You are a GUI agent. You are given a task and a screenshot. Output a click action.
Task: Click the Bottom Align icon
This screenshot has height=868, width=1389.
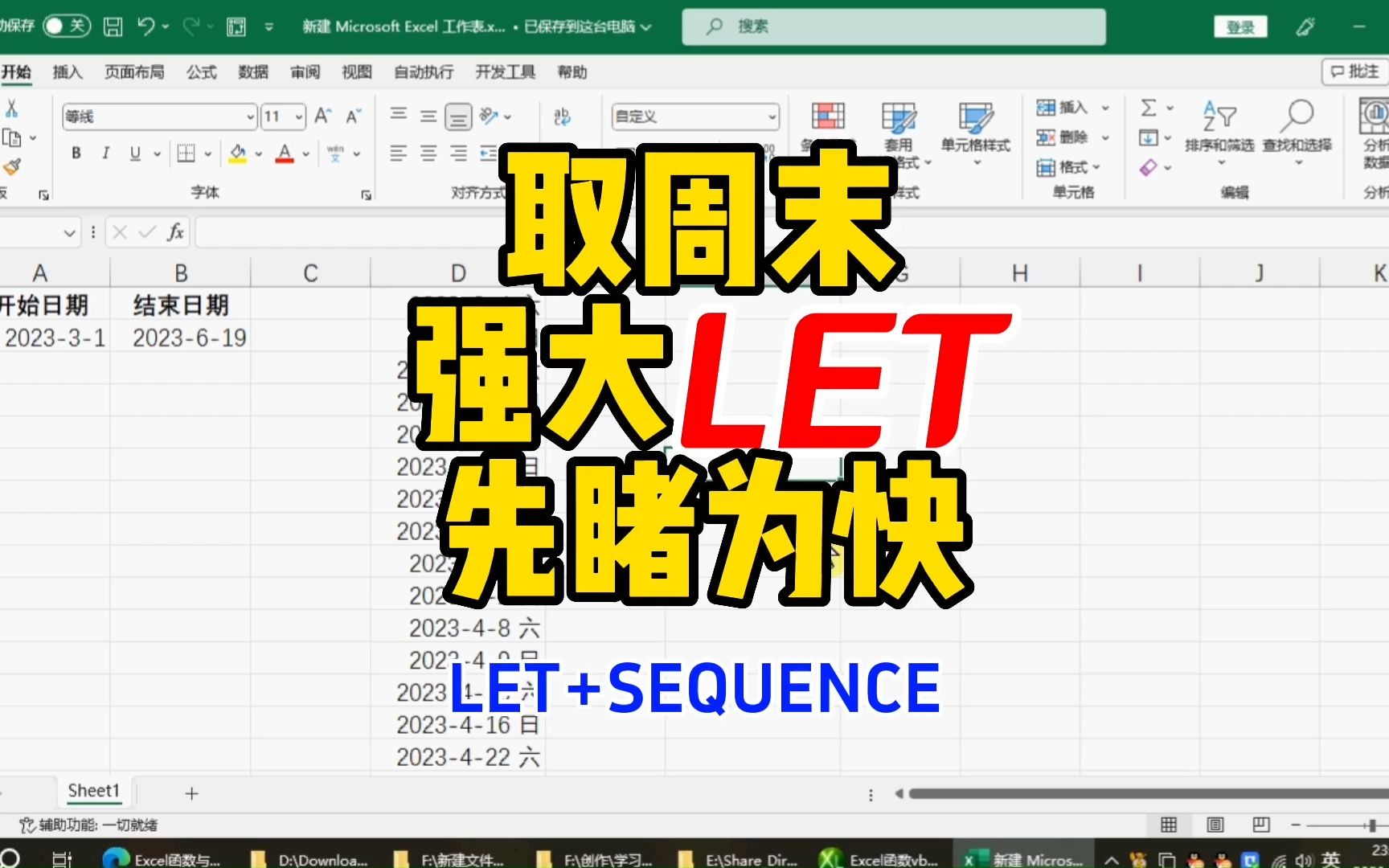pos(458,117)
